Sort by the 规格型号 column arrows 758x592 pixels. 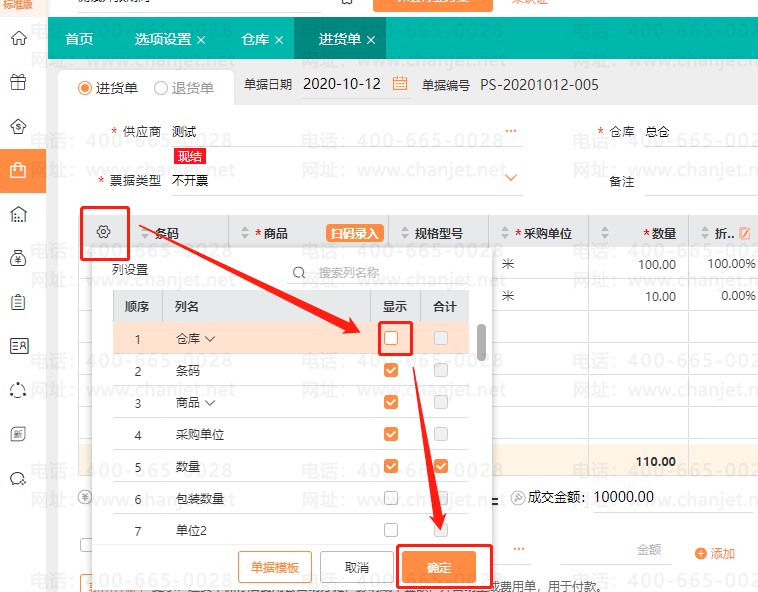coord(405,232)
